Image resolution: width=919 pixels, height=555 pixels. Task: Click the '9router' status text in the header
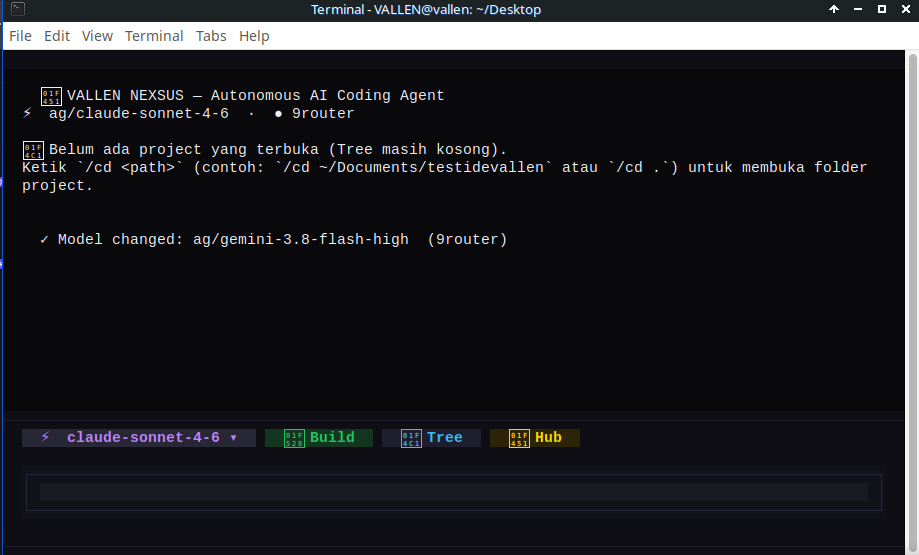323,114
